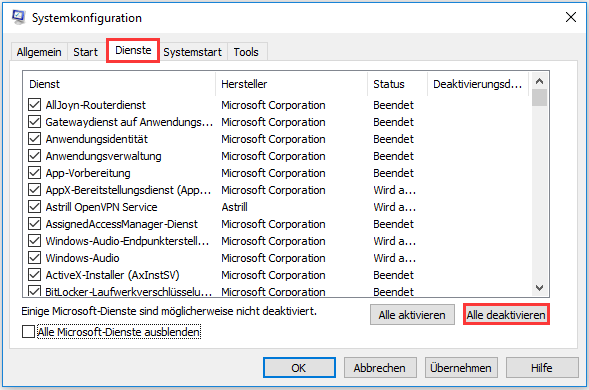
Task: Sort by the Dienst column header
Action: coord(119,84)
